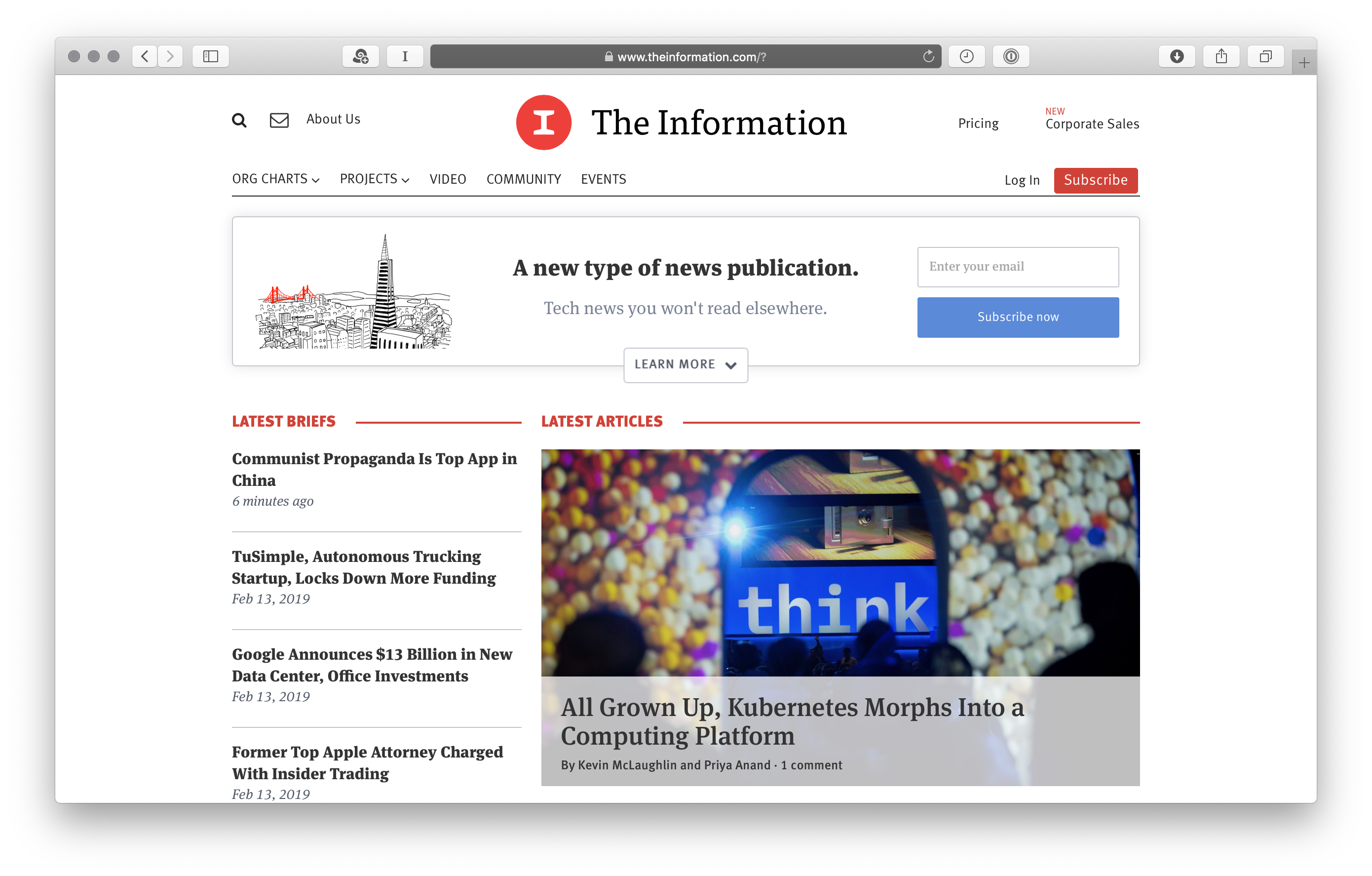
Task: Click the Instapaper 'I' toolbar button
Action: 405,56
